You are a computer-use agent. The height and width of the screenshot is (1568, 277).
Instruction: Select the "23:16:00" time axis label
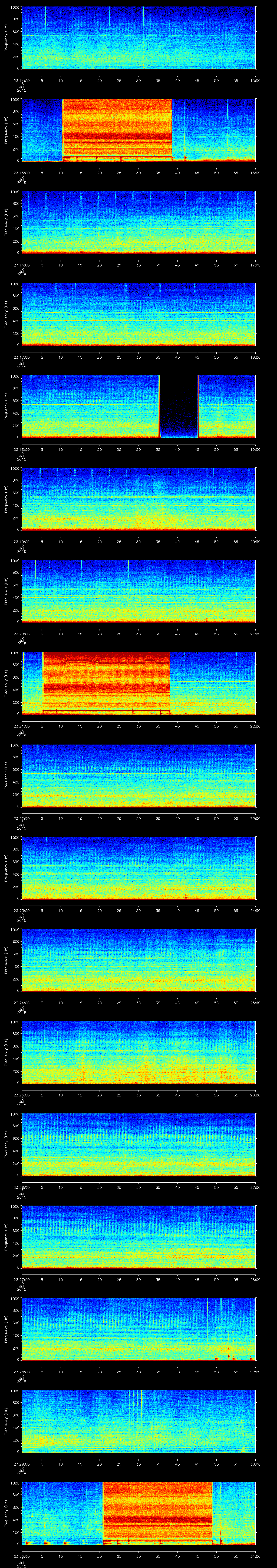22,265
